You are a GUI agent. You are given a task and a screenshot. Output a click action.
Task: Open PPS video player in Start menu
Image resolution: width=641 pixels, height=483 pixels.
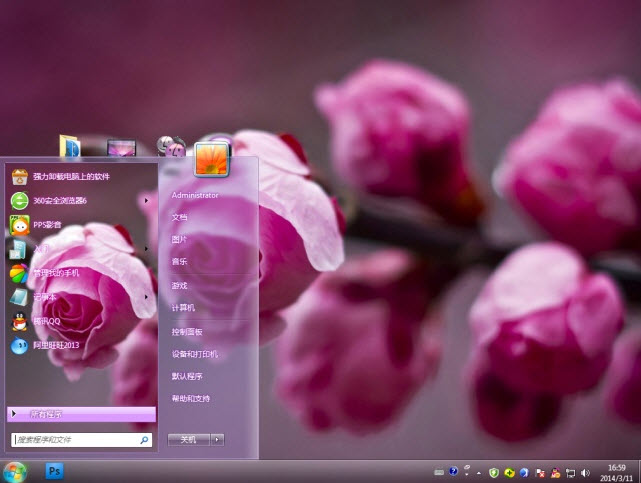47,225
